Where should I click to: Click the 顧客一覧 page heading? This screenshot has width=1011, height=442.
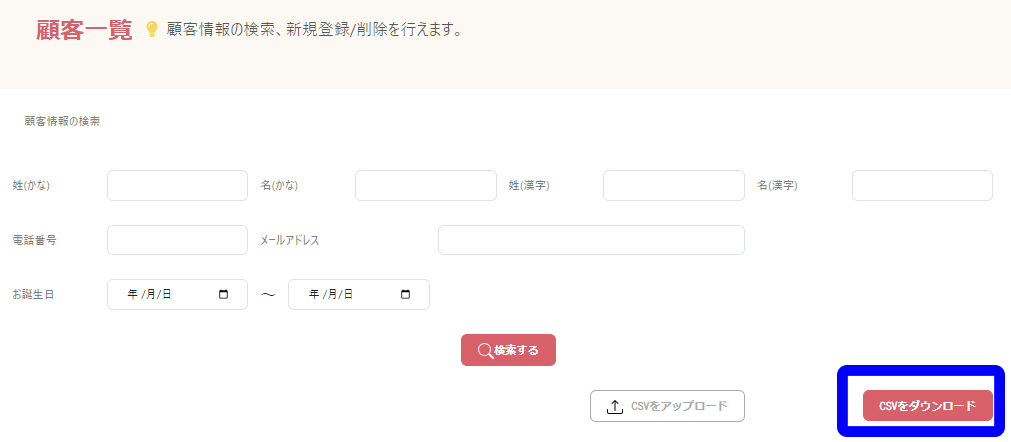pos(84,30)
